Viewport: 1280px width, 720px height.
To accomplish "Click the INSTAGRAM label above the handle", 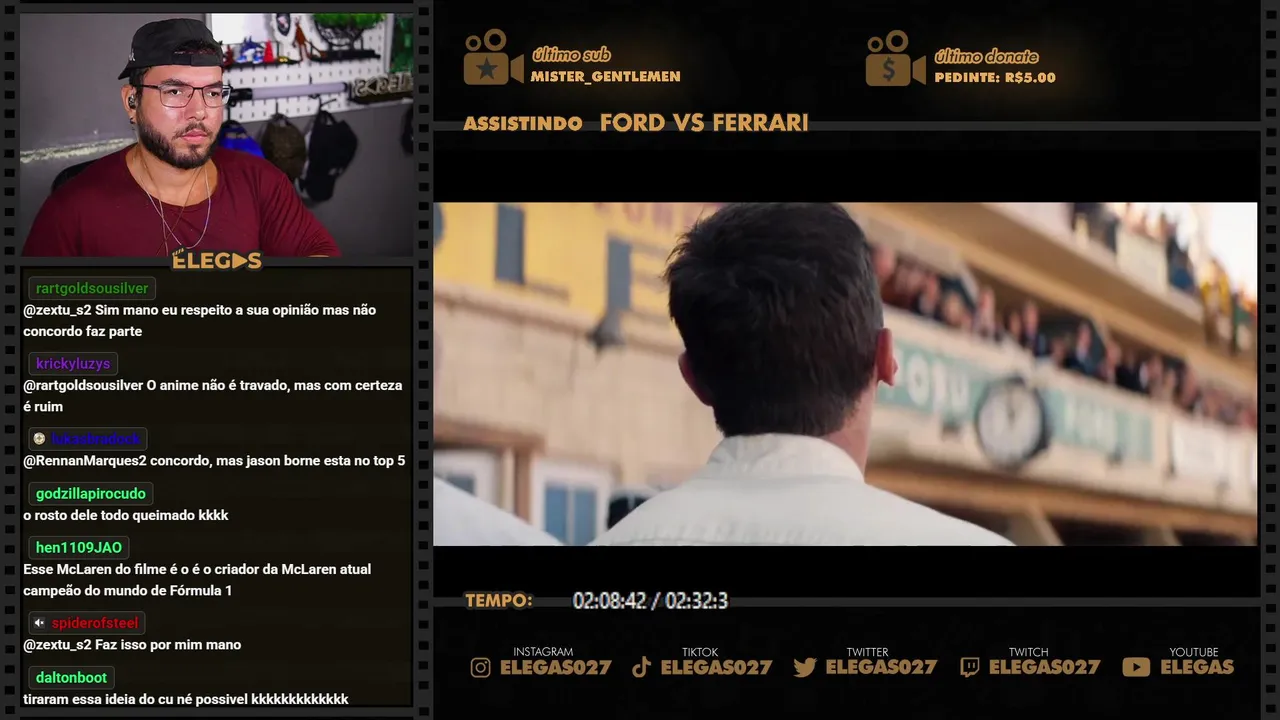I will coord(543,652).
